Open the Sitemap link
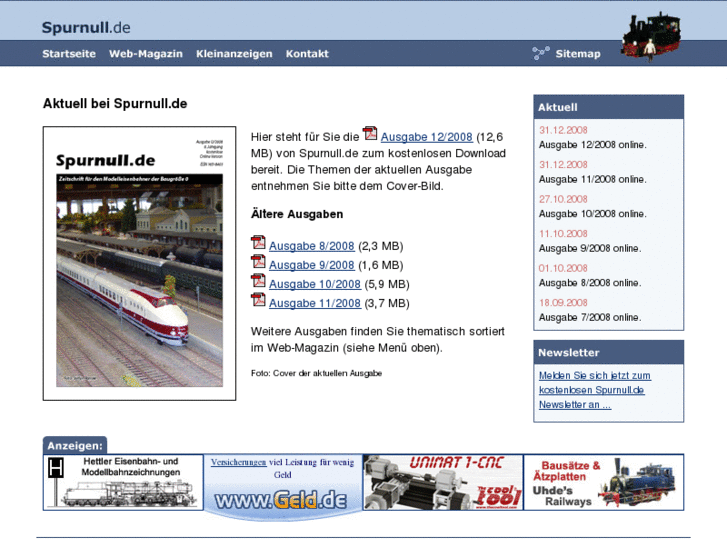Image resolution: width=727 pixels, height=545 pixels. click(x=578, y=54)
